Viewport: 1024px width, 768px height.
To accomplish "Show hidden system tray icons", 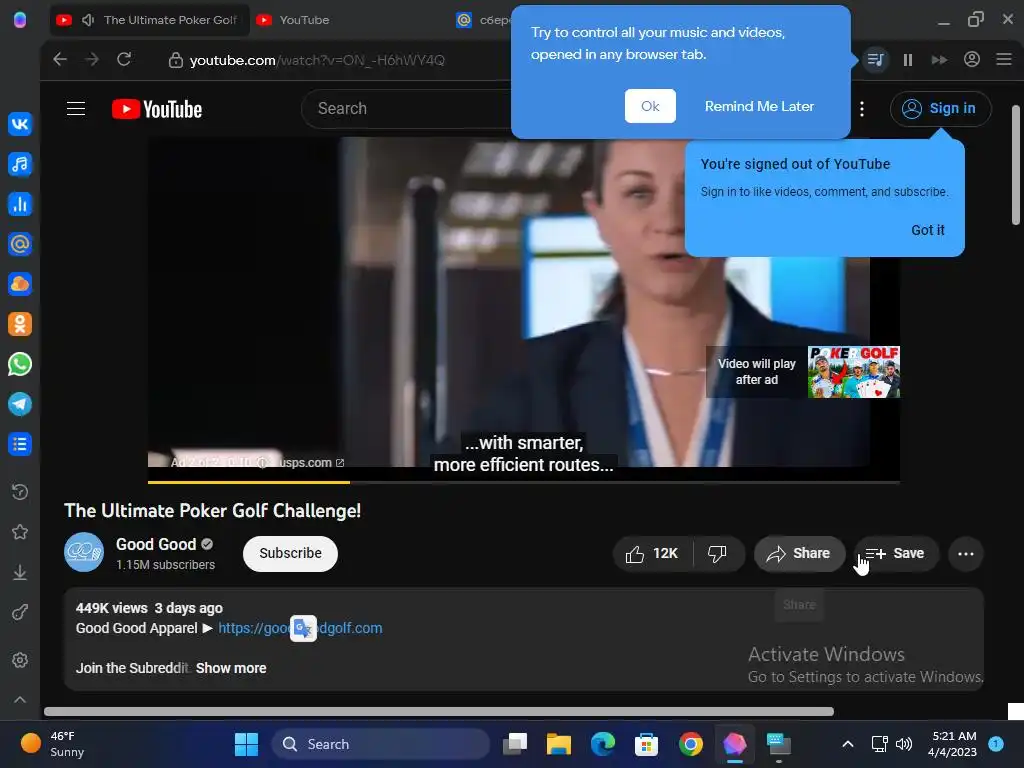I will click(x=848, y=744).
